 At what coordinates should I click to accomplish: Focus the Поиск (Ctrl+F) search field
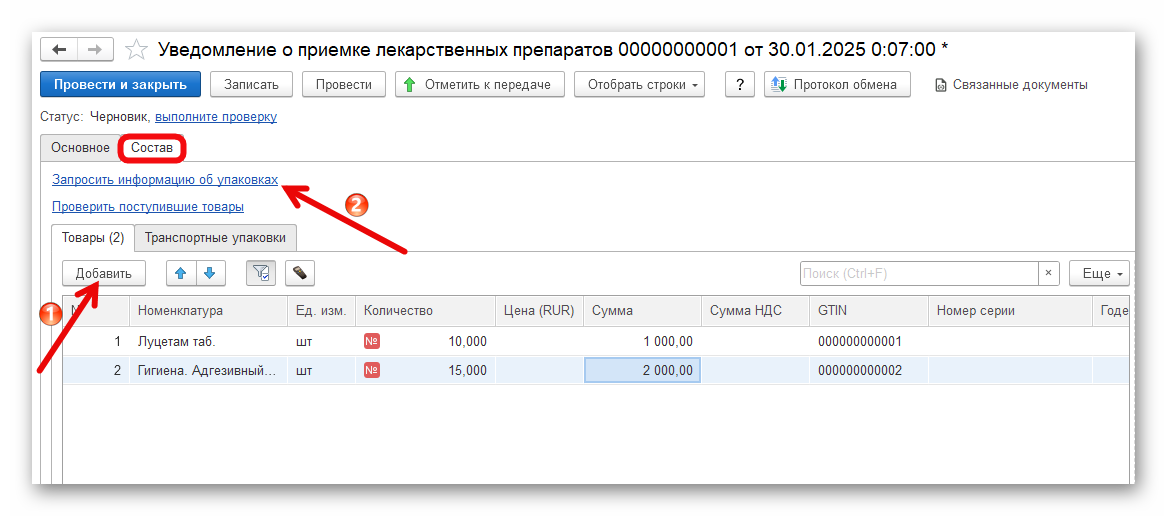[919, 273]
